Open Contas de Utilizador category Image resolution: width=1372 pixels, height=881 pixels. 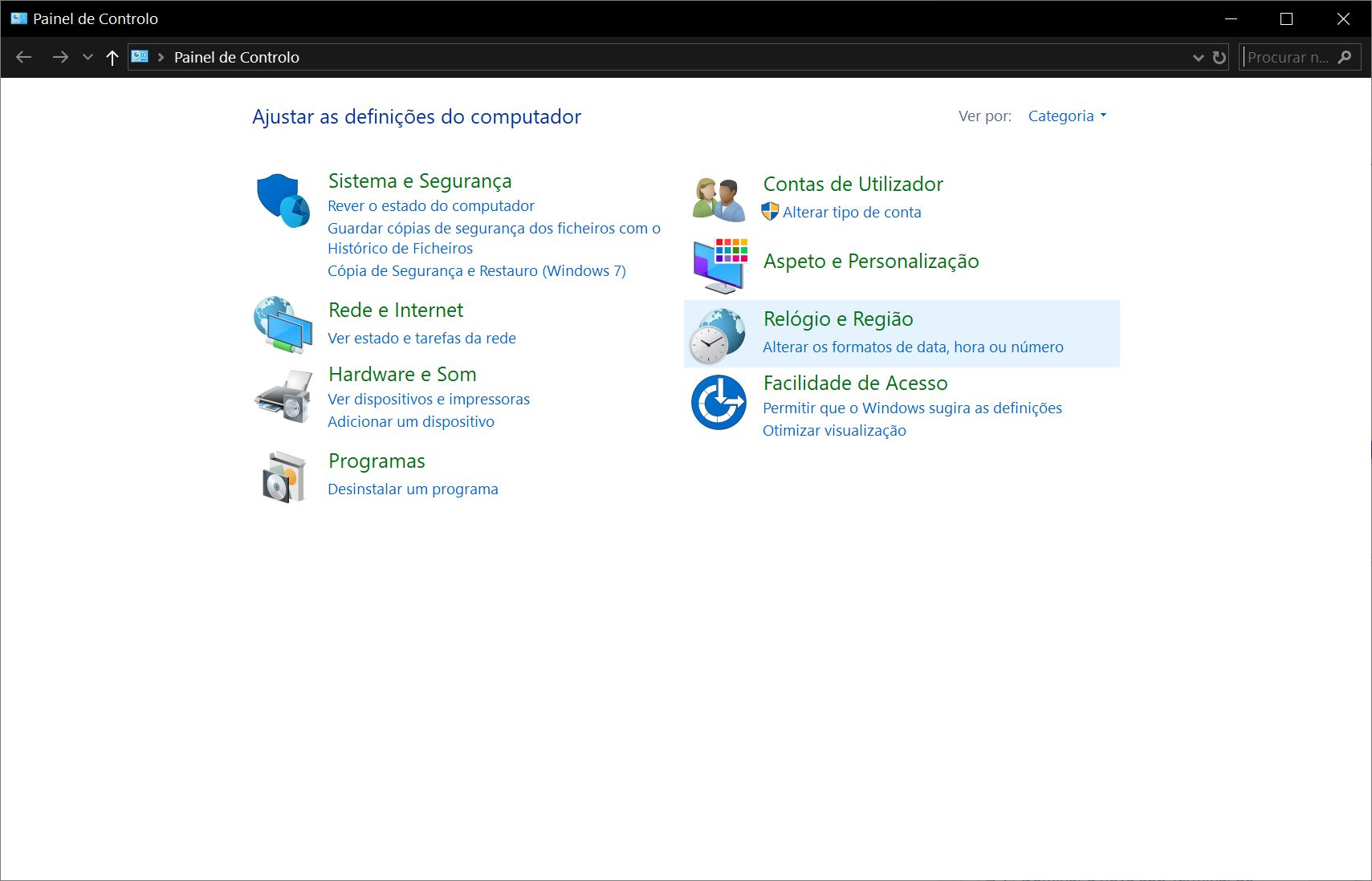click(x=853, y=184)
